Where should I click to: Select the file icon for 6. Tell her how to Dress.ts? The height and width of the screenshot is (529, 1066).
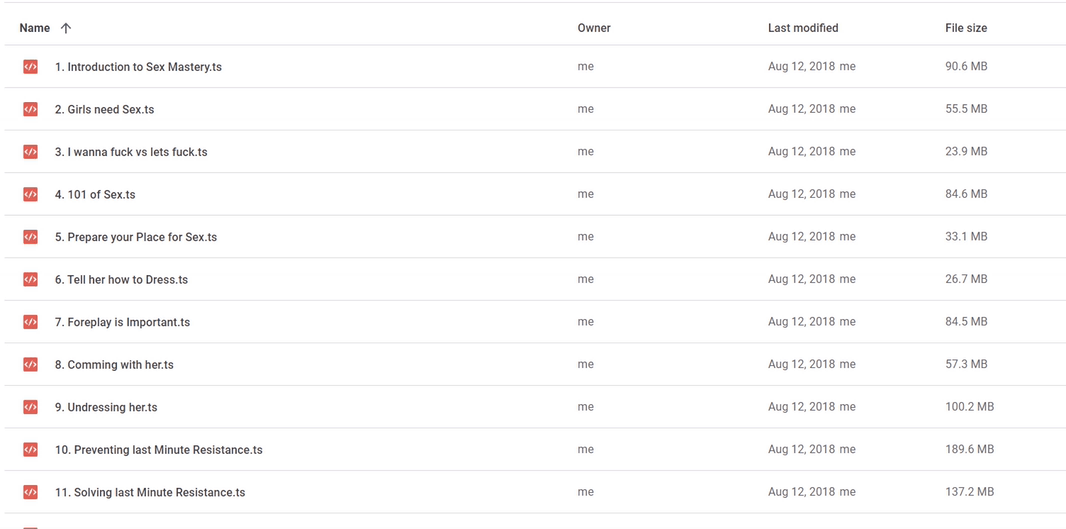pyautogui.click(x=30, y=279)
